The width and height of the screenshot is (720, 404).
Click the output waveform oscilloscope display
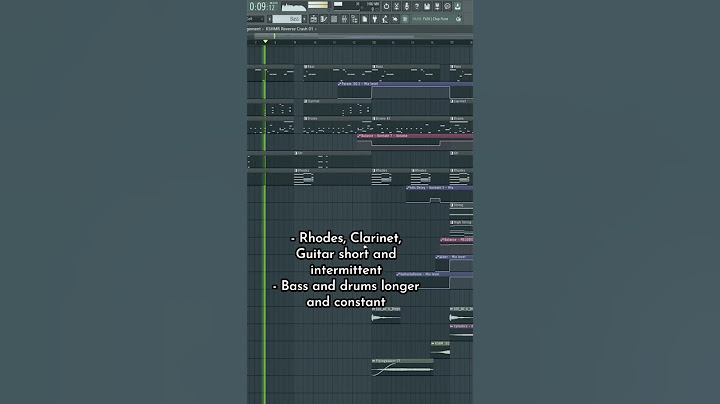(294, 6)
